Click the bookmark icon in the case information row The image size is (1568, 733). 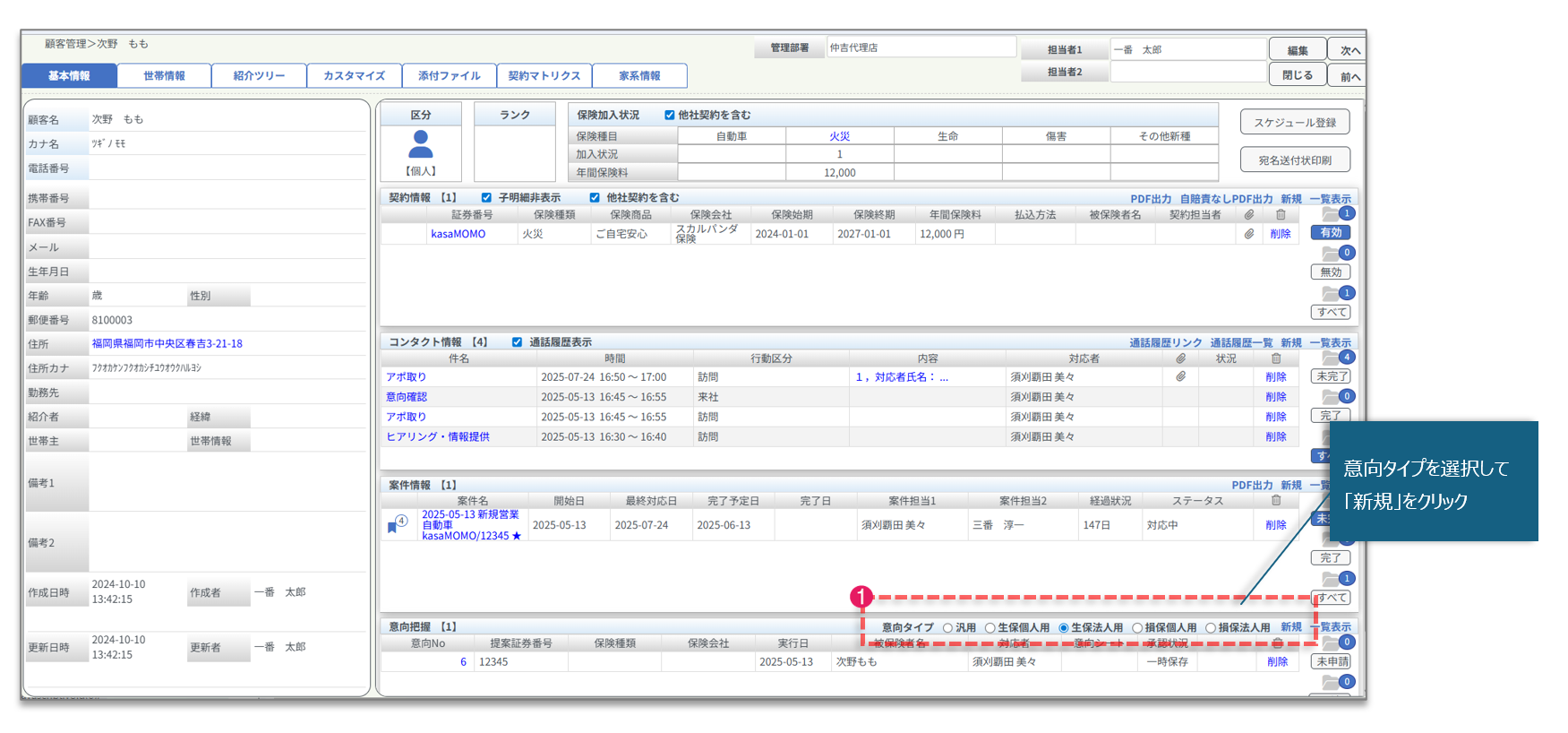pyautogui.click(x=392, y=527)
